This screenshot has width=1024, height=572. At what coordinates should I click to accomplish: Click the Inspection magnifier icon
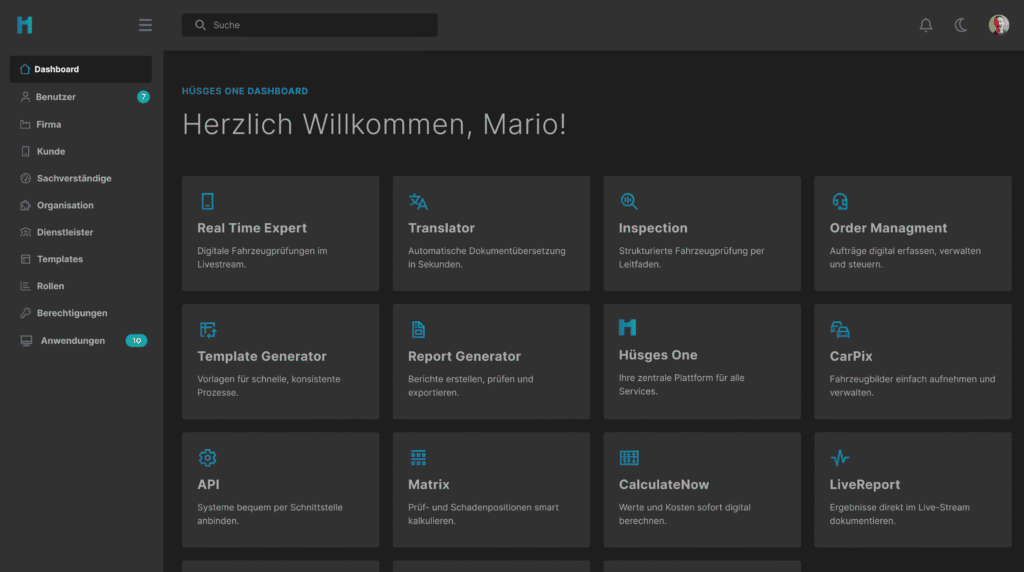(629, 201)
